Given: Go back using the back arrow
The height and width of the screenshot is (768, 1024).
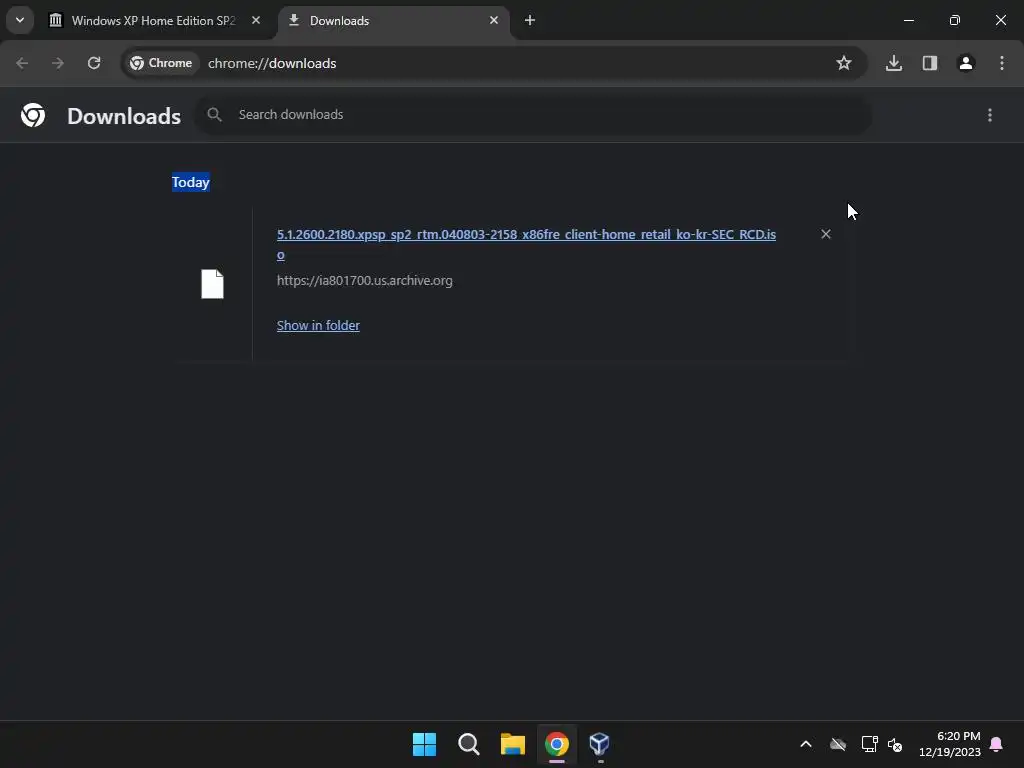Looking at the screenshot, I should tap(22, 63).
